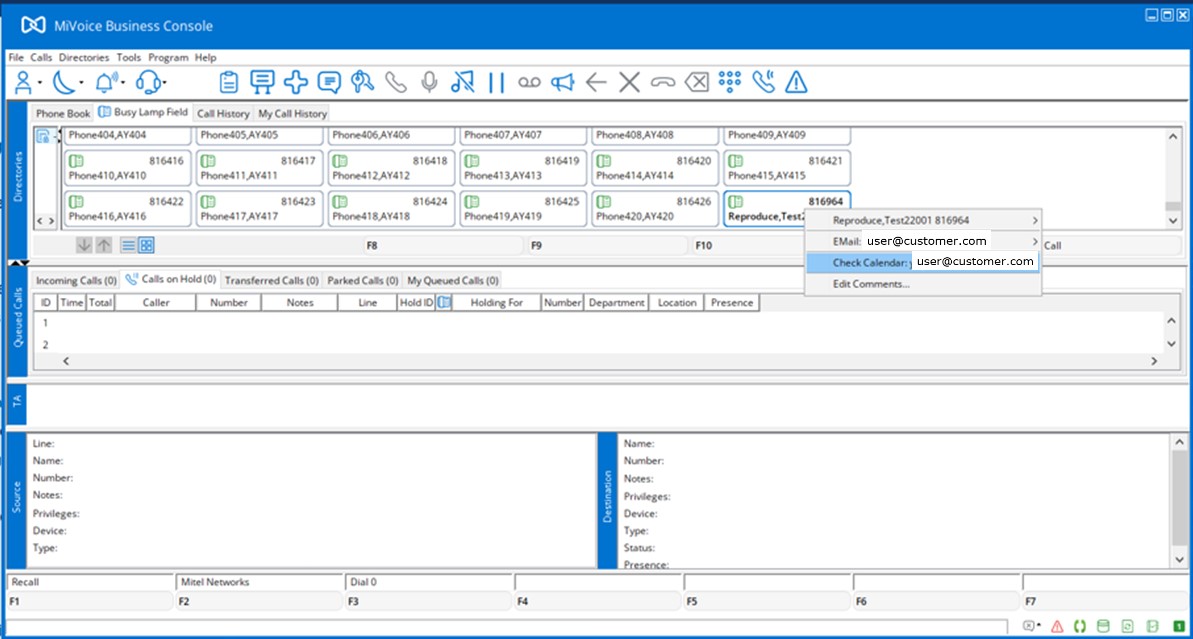Click the crossed-out music note icon
This screenshot has width=1193, height=639.
click(x=463, y=82)
